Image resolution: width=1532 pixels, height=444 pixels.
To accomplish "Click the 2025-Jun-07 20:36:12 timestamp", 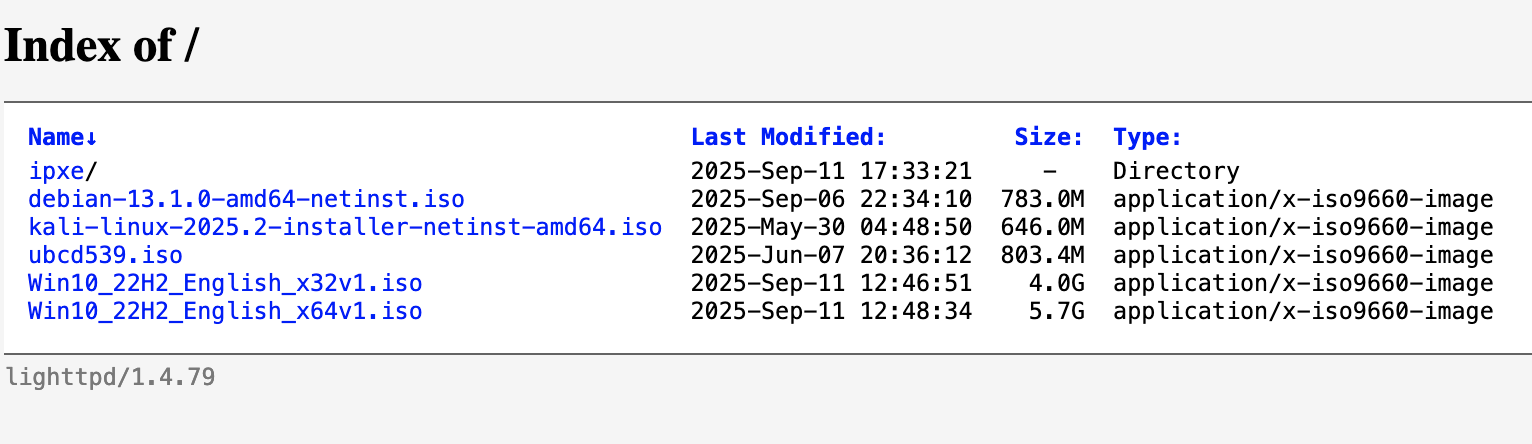I will (831, 255).
